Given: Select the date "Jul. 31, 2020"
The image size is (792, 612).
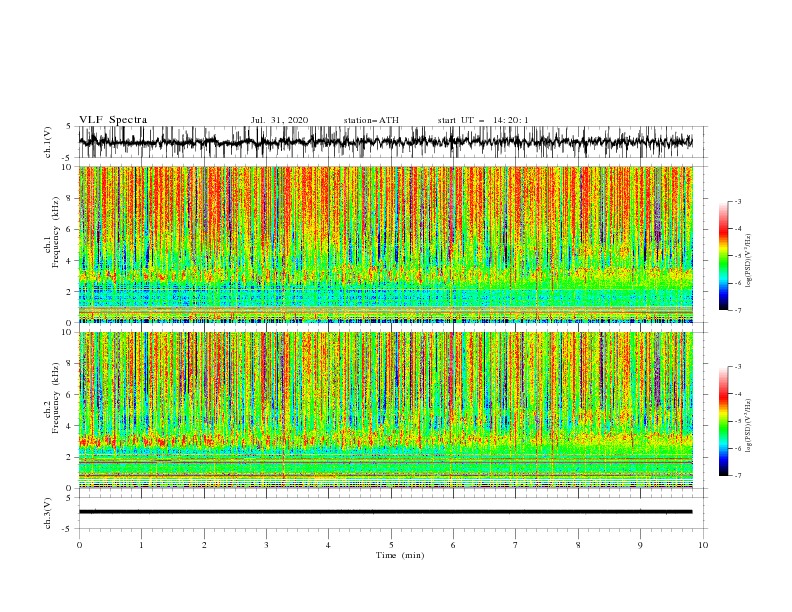Looking at the screenshot, I should (279, 120).
